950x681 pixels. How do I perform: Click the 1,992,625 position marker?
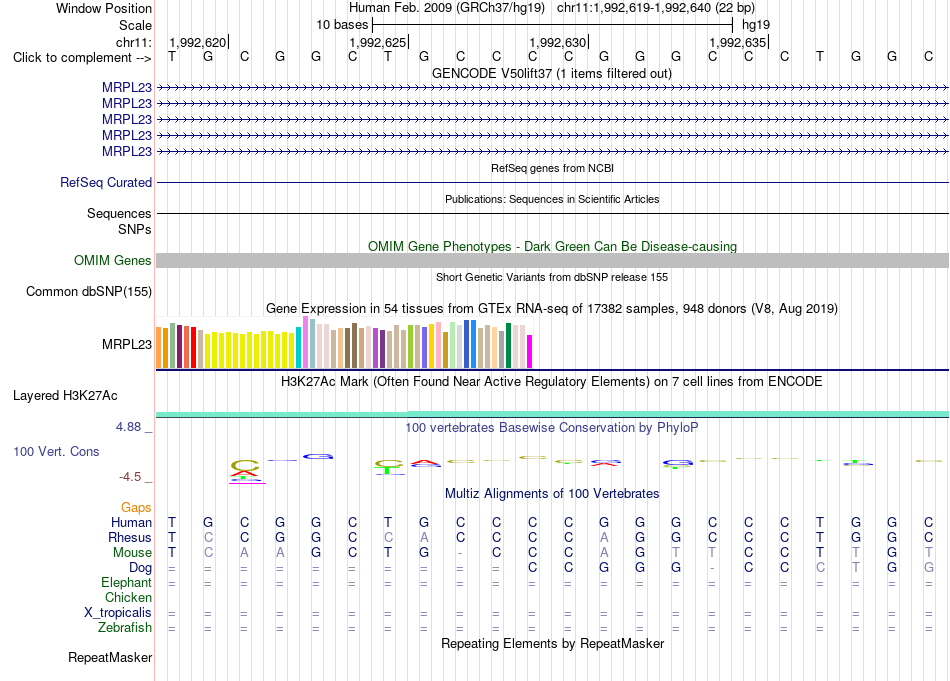377,42
